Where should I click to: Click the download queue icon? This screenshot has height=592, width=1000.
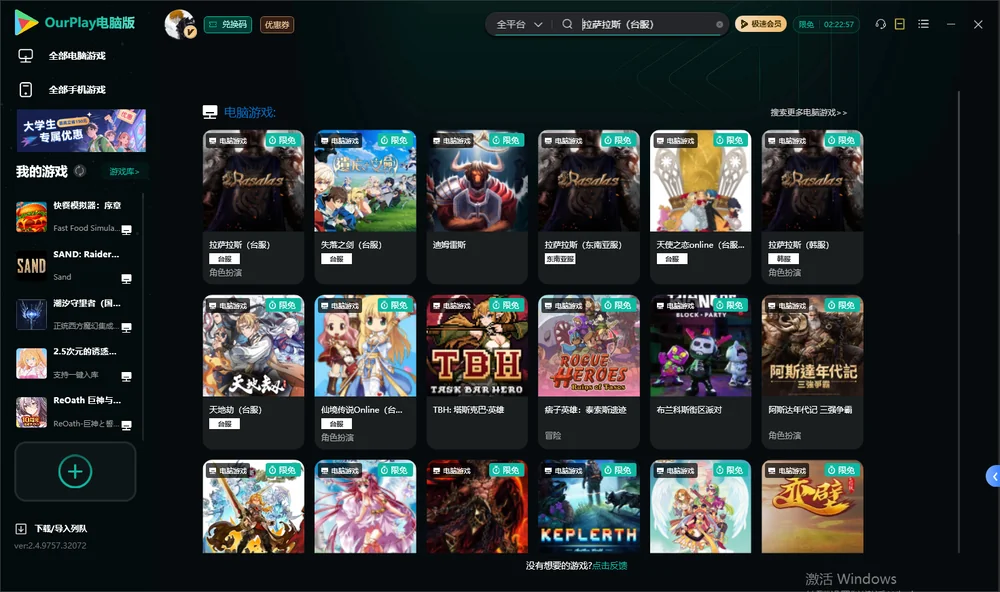click(x=21, y=528)
